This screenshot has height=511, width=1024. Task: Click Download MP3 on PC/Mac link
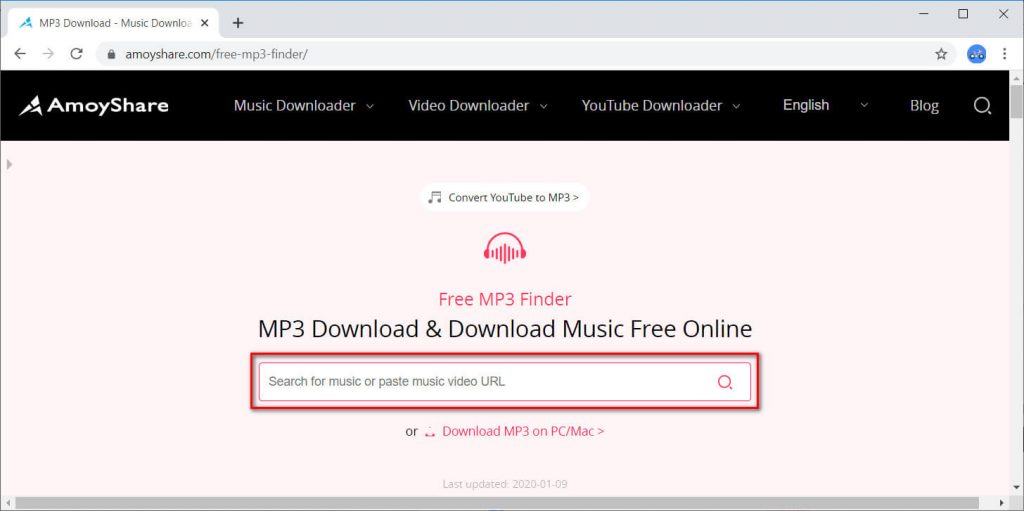click(523, 431)
